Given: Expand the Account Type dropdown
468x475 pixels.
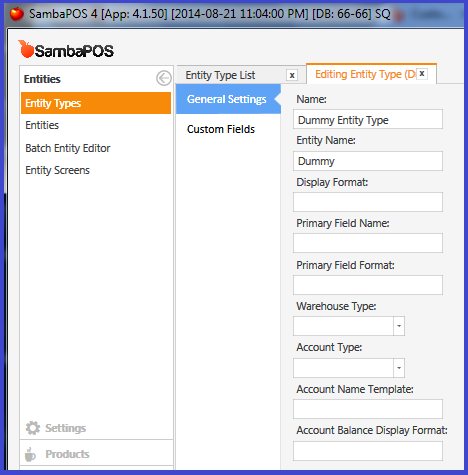Looking at the screenshot, I should point(399,368).
